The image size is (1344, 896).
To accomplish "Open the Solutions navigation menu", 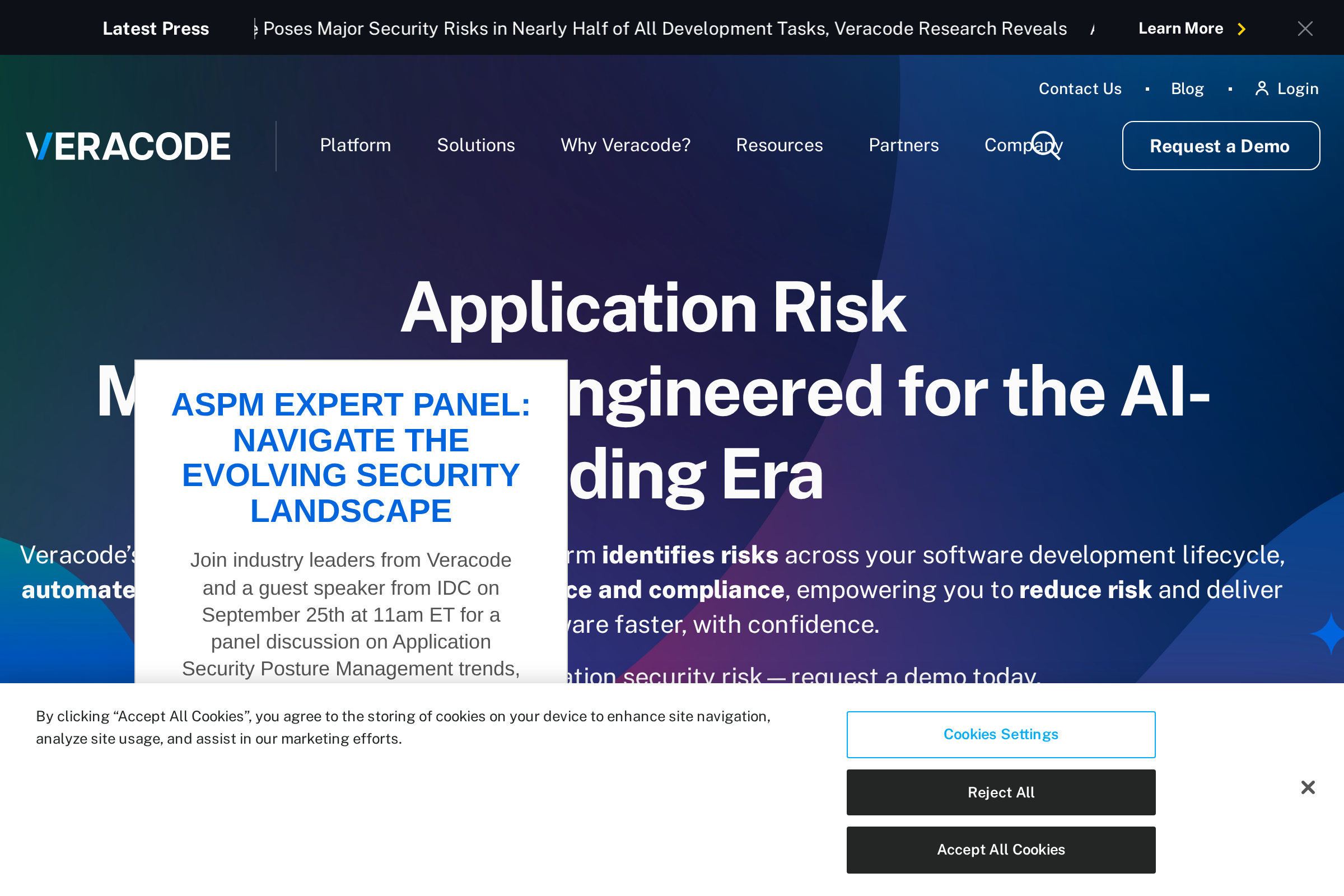I will pos(475,146).
